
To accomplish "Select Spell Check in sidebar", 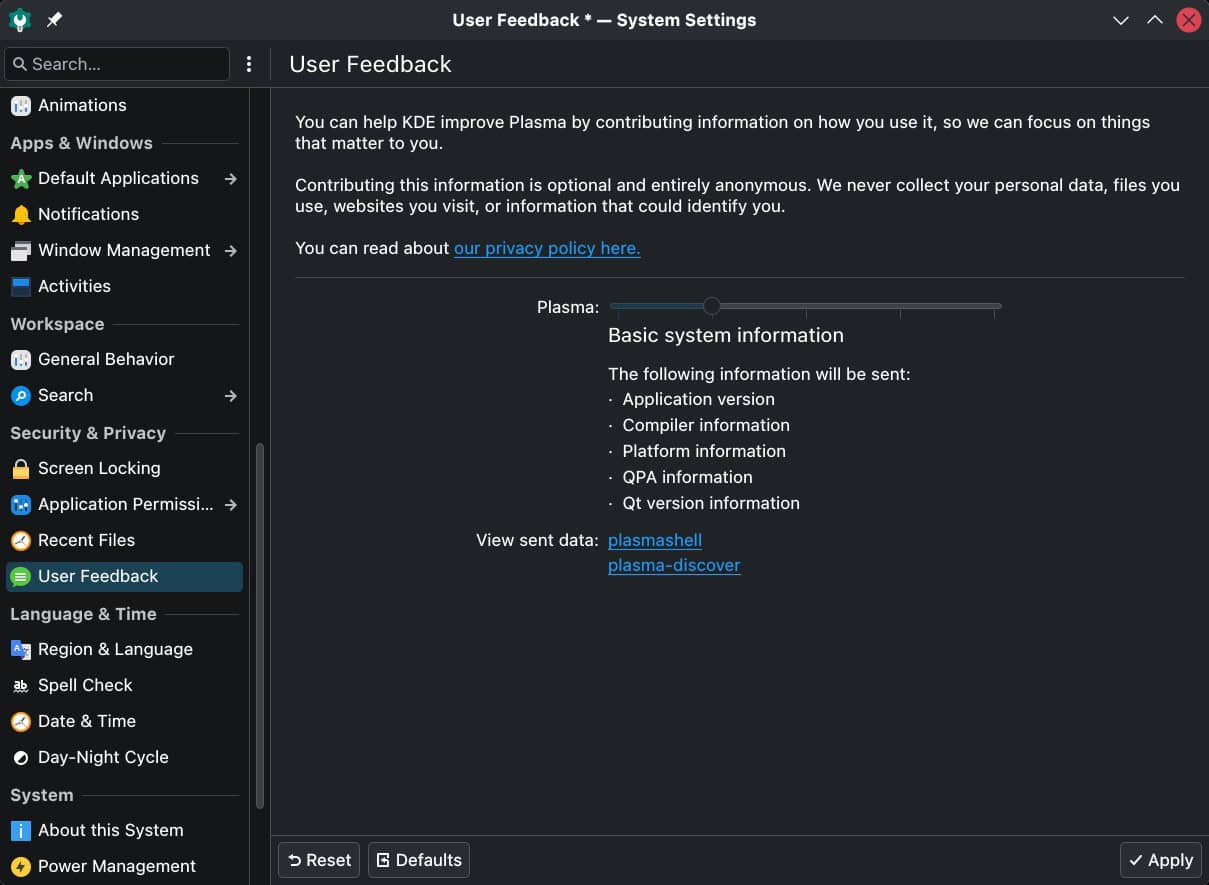I will (x=85, y=685).
